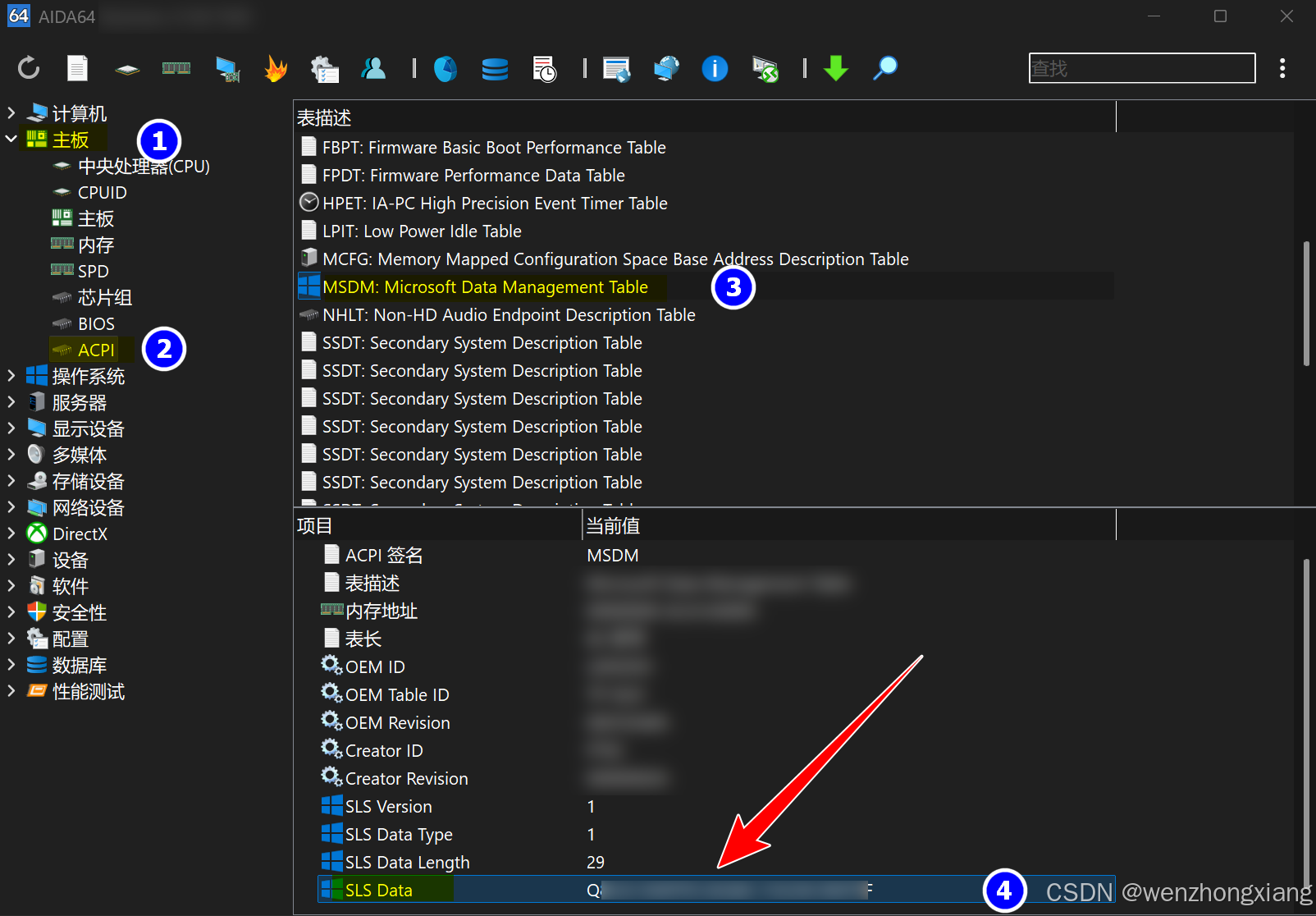Screen dimensions: 1316x916
Task: Select the 性能测试 tree item
Action: [89, 691]
